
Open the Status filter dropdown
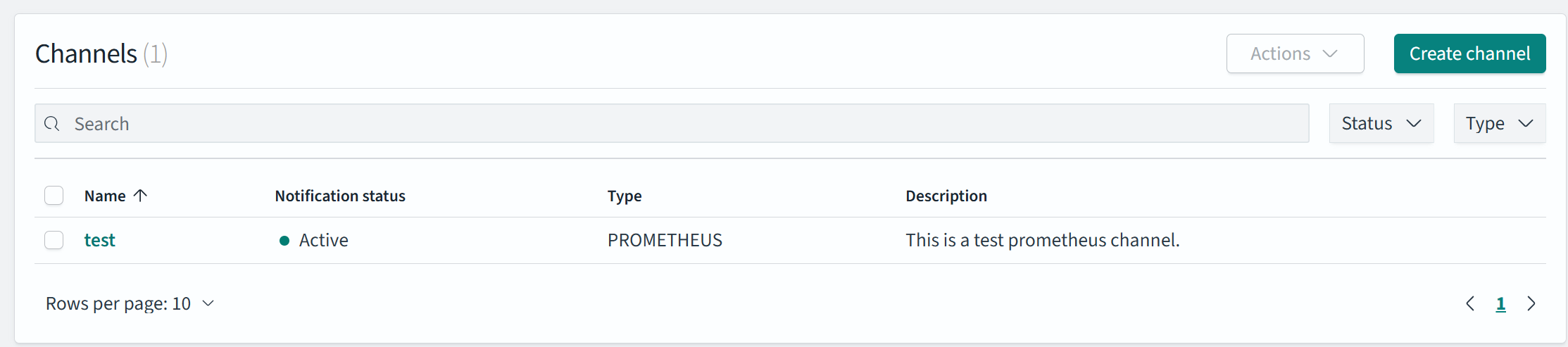tap(1381, 123)
